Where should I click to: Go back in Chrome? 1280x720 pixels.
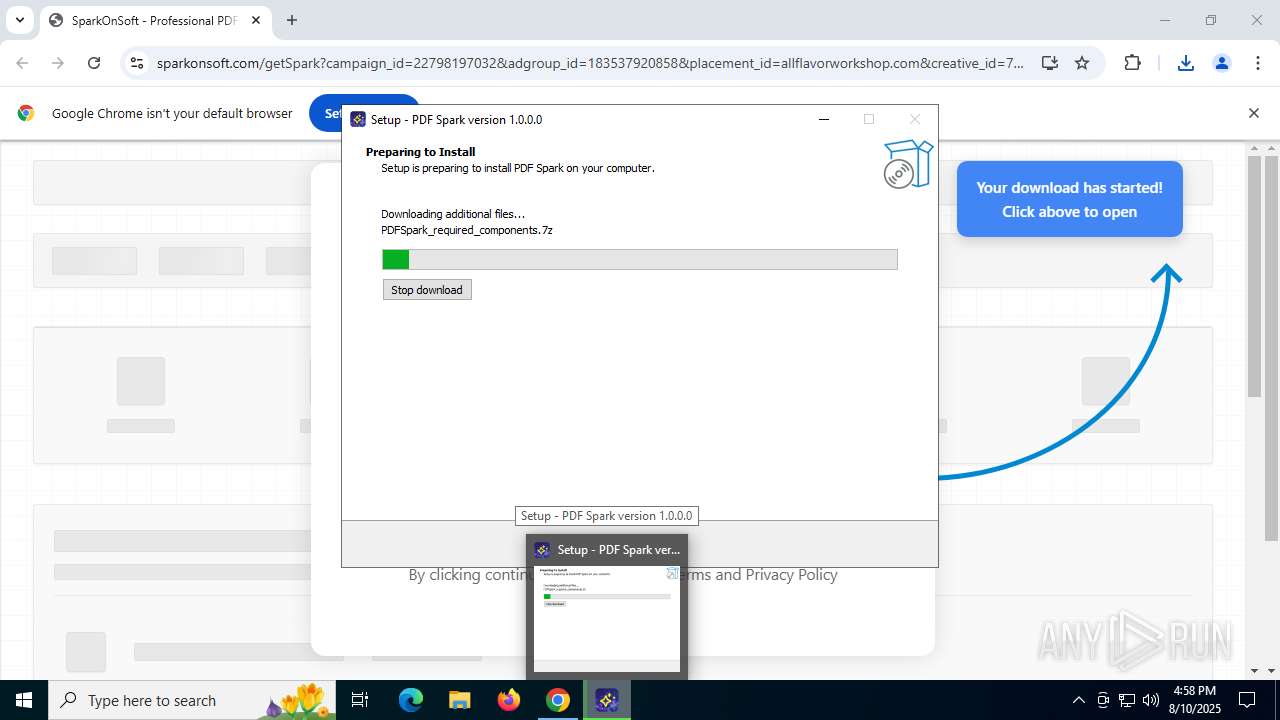pos(22,63)
